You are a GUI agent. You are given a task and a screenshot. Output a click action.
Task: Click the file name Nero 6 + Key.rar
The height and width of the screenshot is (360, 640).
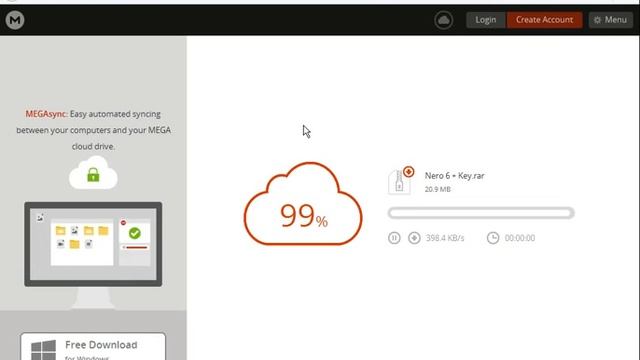coord(455,176)
